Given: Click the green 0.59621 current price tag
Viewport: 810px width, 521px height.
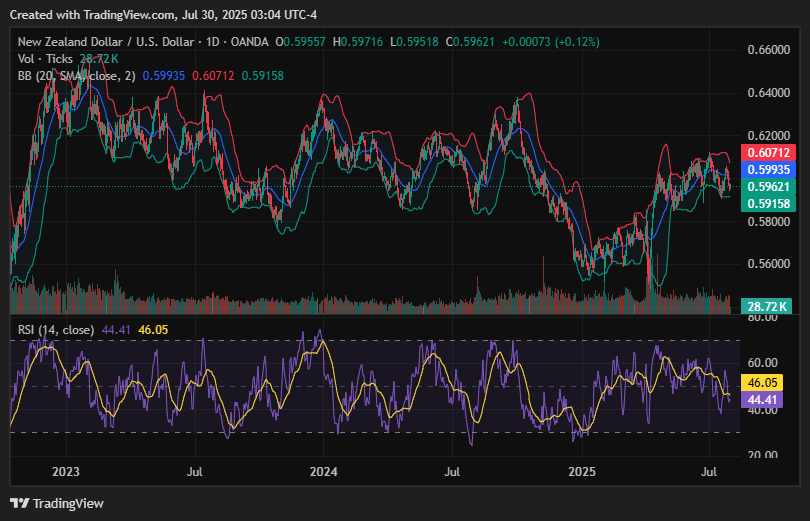Looking at the screenshot, I should (768, 187).
